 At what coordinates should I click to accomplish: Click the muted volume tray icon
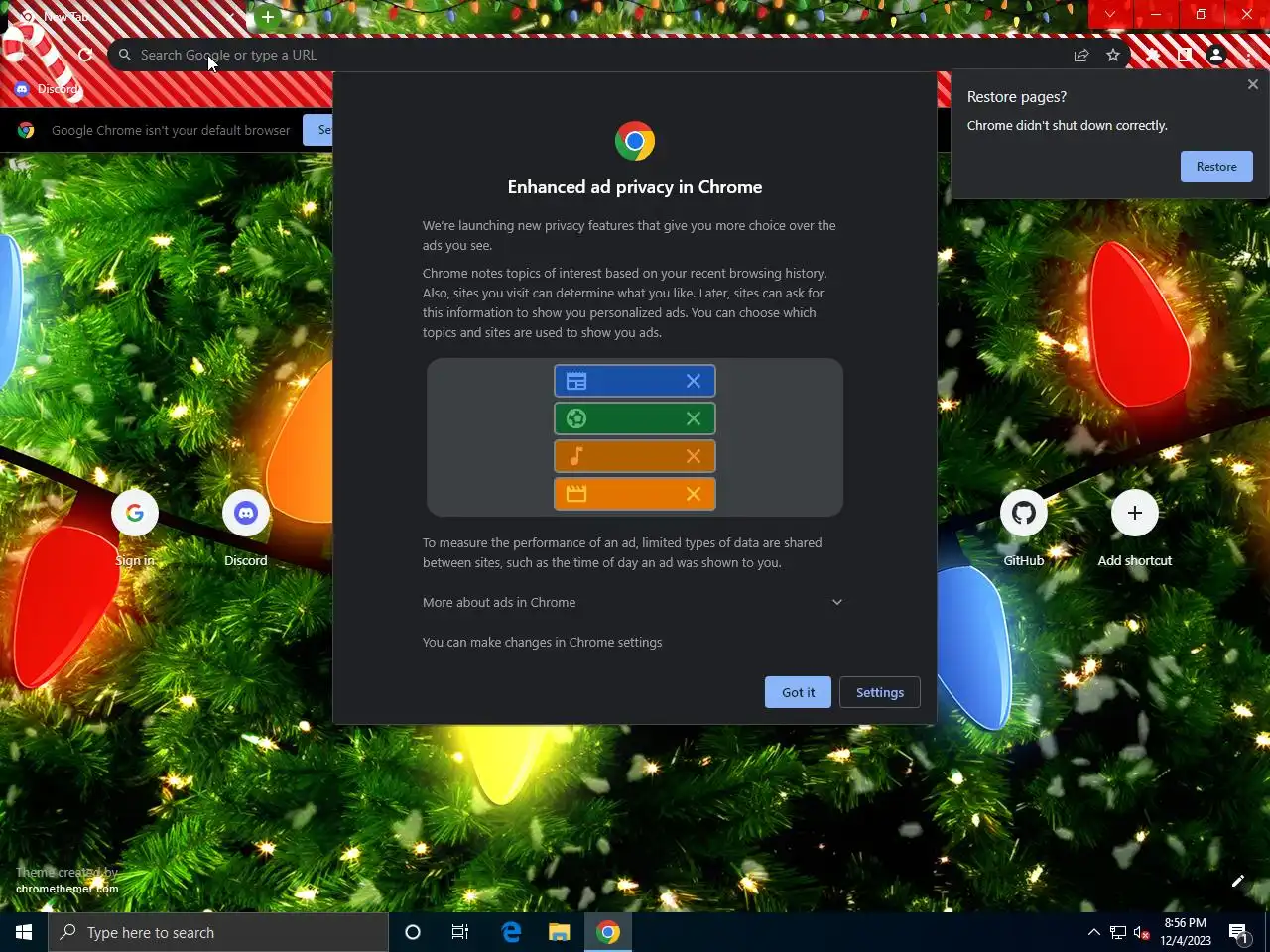[x=1142, y=932]
